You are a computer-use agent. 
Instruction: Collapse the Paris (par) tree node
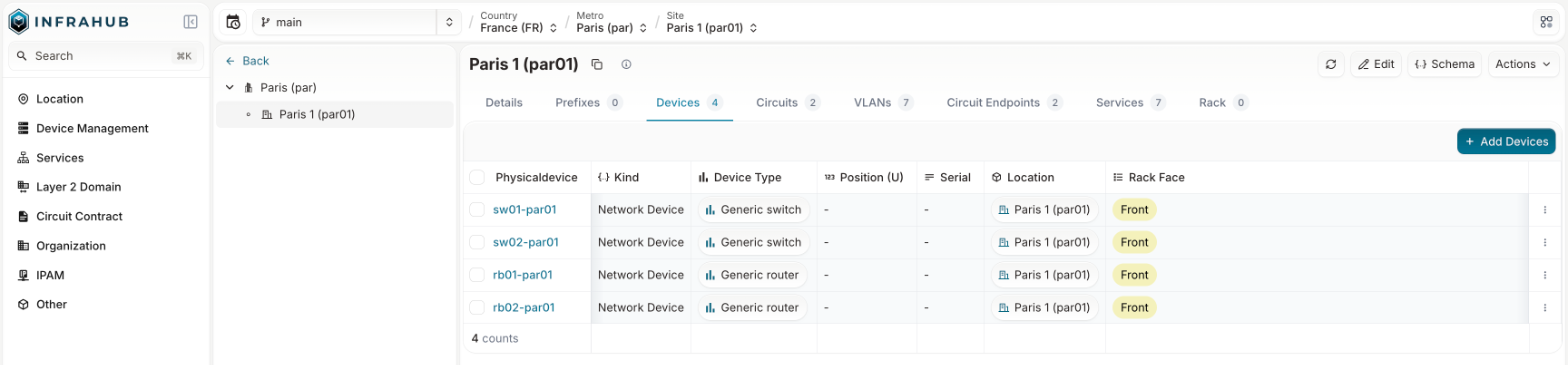point(230,88)
